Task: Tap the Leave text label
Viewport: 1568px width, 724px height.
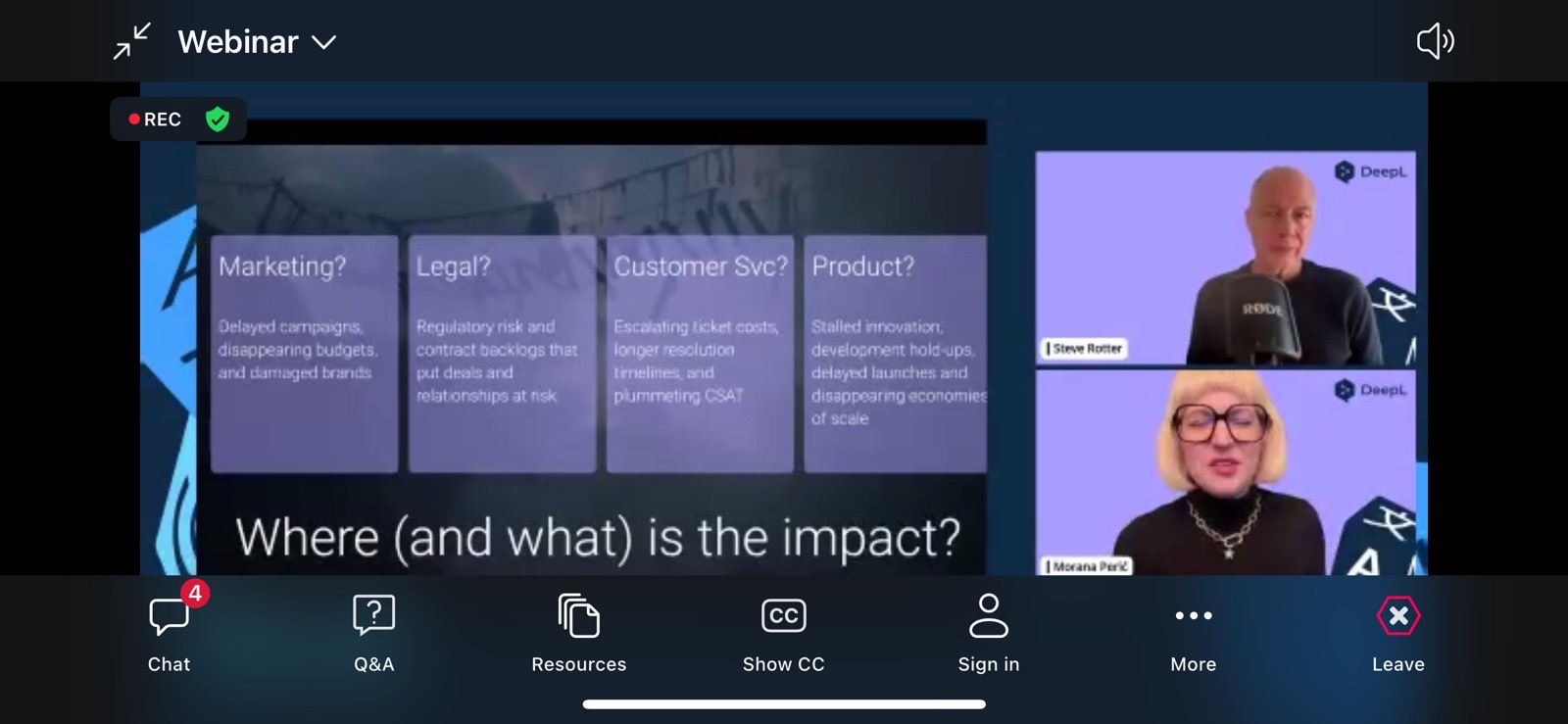Action: (x=1397, y=664)
